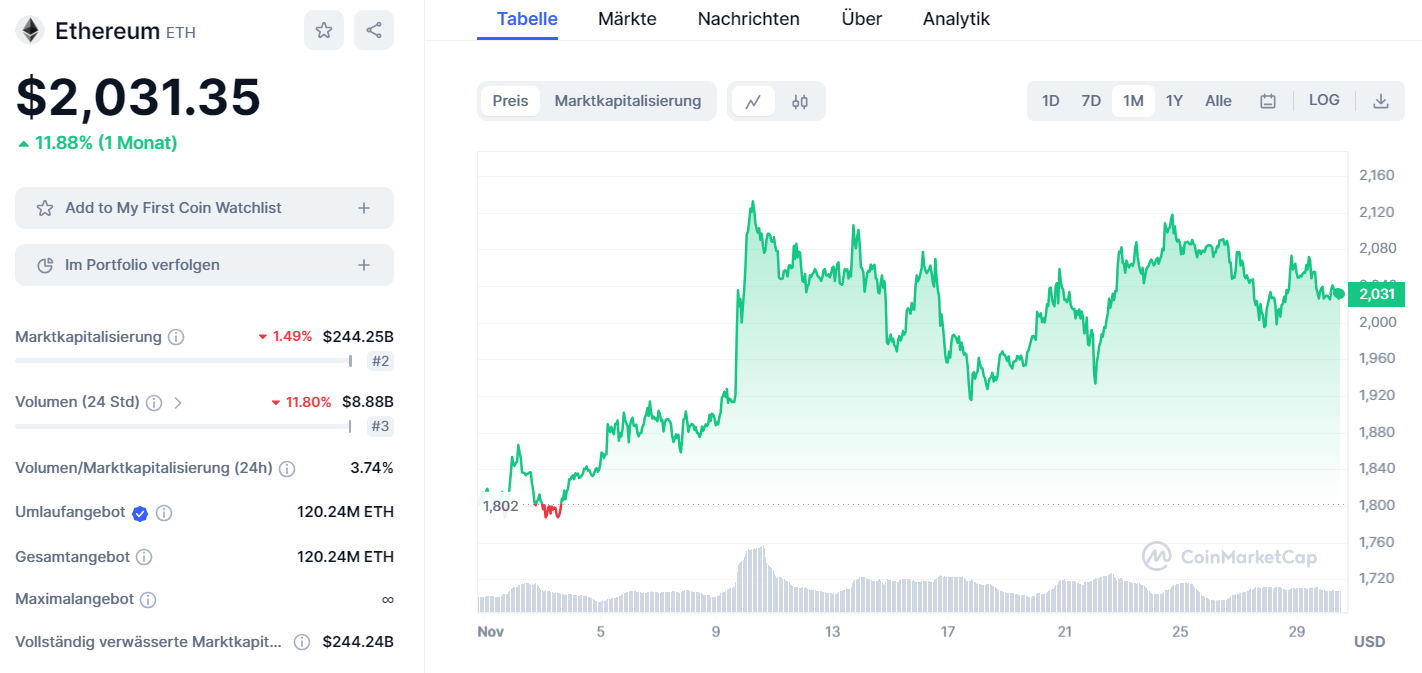Star Ethereum as a favorite
Viewport: 1422px width, 673px height.
(x=324, y=30)
